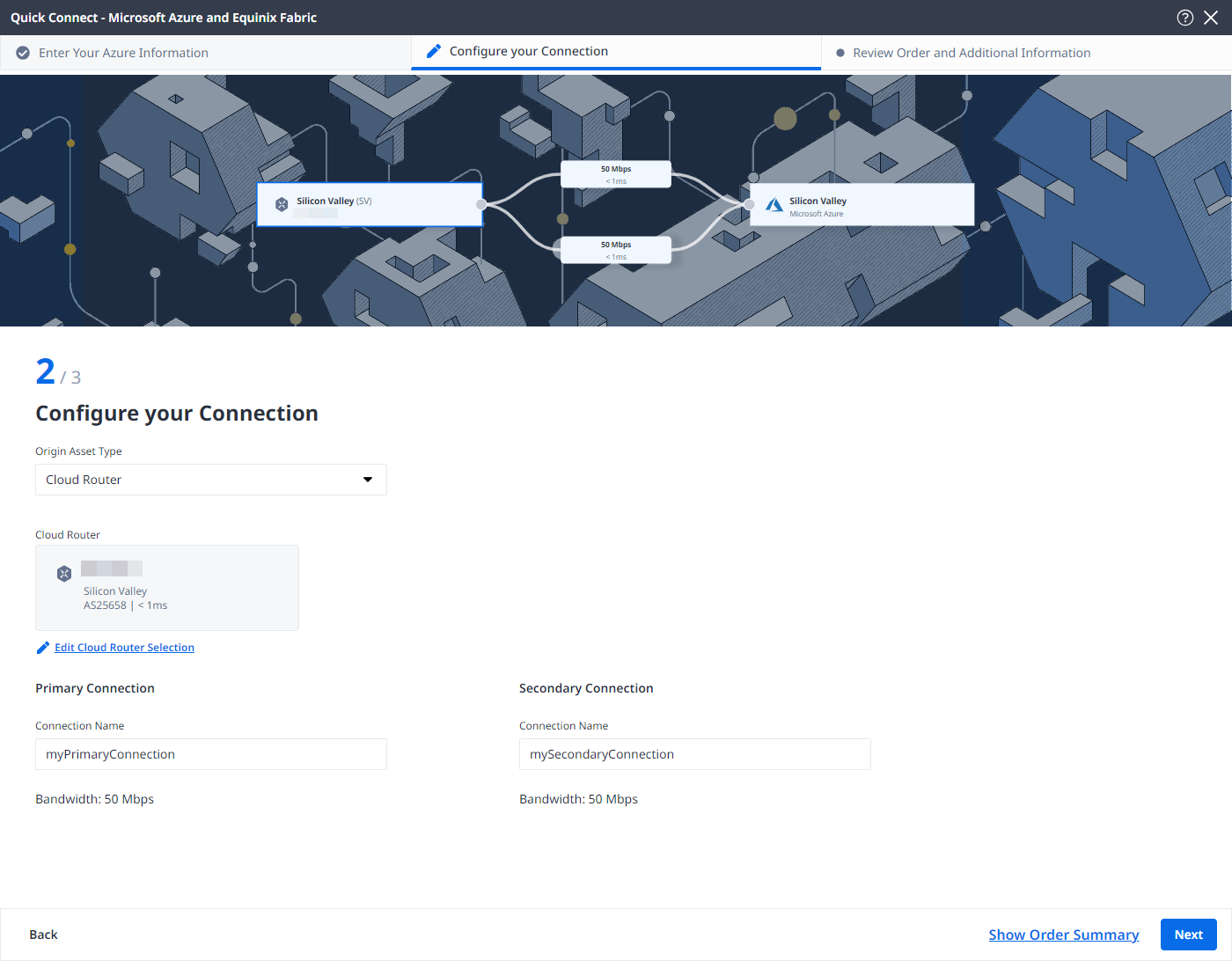Focus the Secondary Connection Name field

pyautogui.click(x=695, y=754)
